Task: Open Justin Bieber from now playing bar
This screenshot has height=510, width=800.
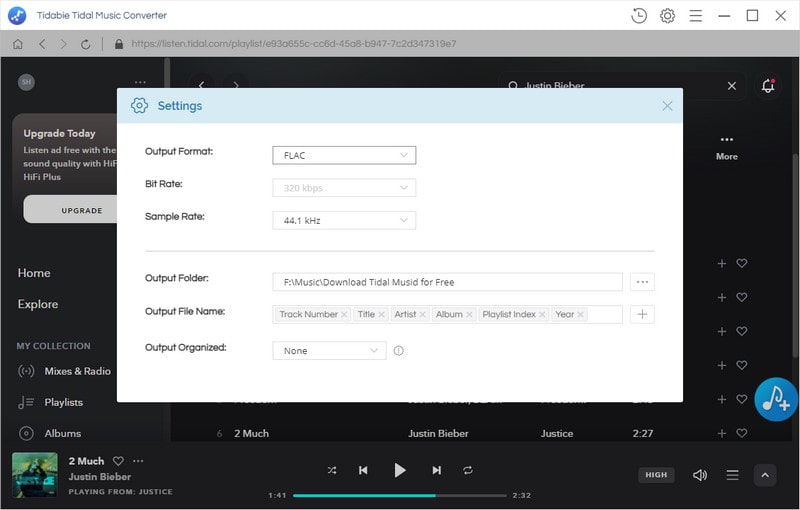Action: click(100, 477)
